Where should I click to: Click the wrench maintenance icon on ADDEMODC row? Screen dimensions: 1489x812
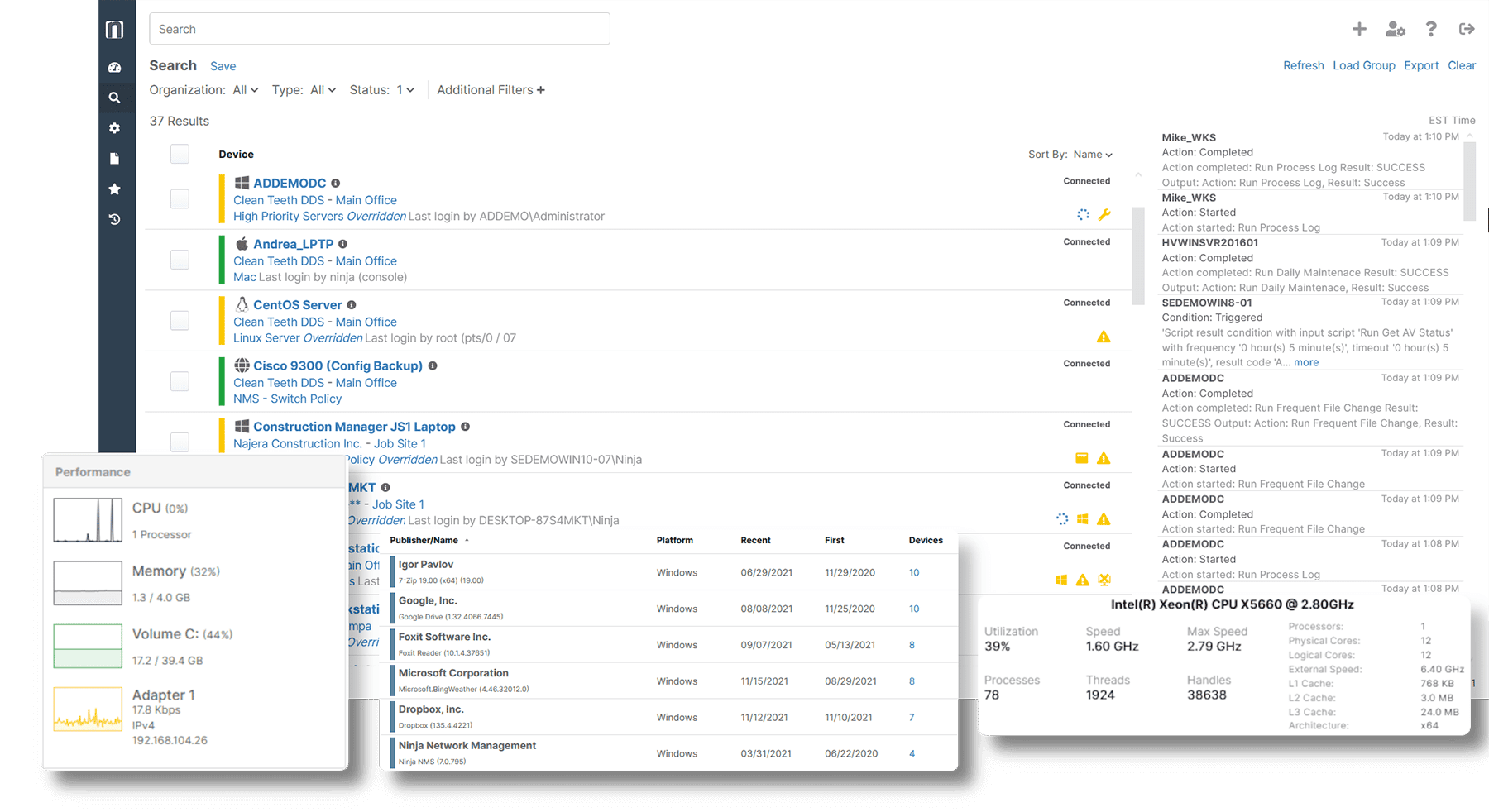tap(1105, 214)
